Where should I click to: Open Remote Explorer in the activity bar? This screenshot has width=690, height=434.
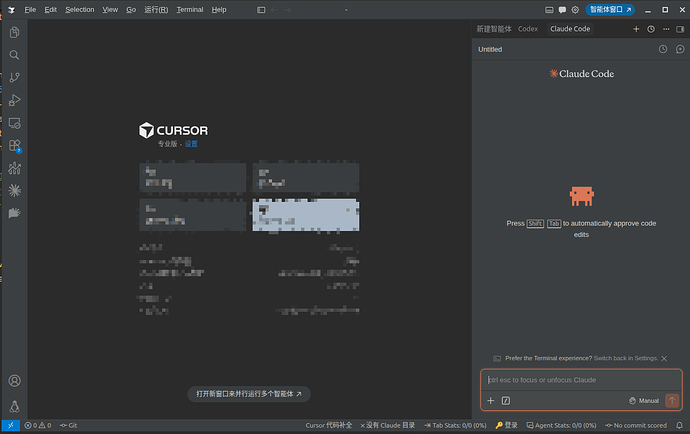click(15, 123)
